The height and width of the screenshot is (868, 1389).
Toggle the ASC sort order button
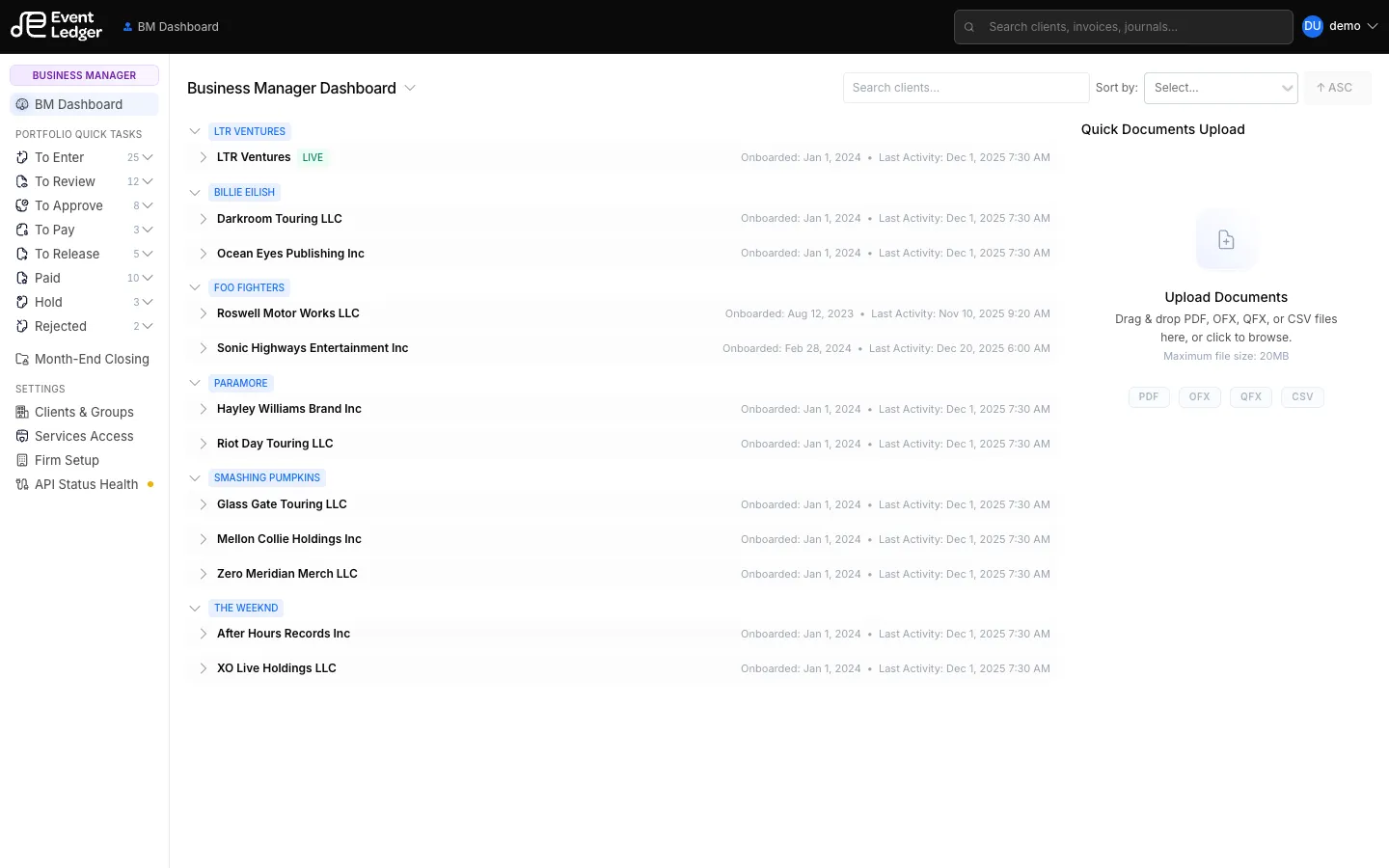(1336, 88)
